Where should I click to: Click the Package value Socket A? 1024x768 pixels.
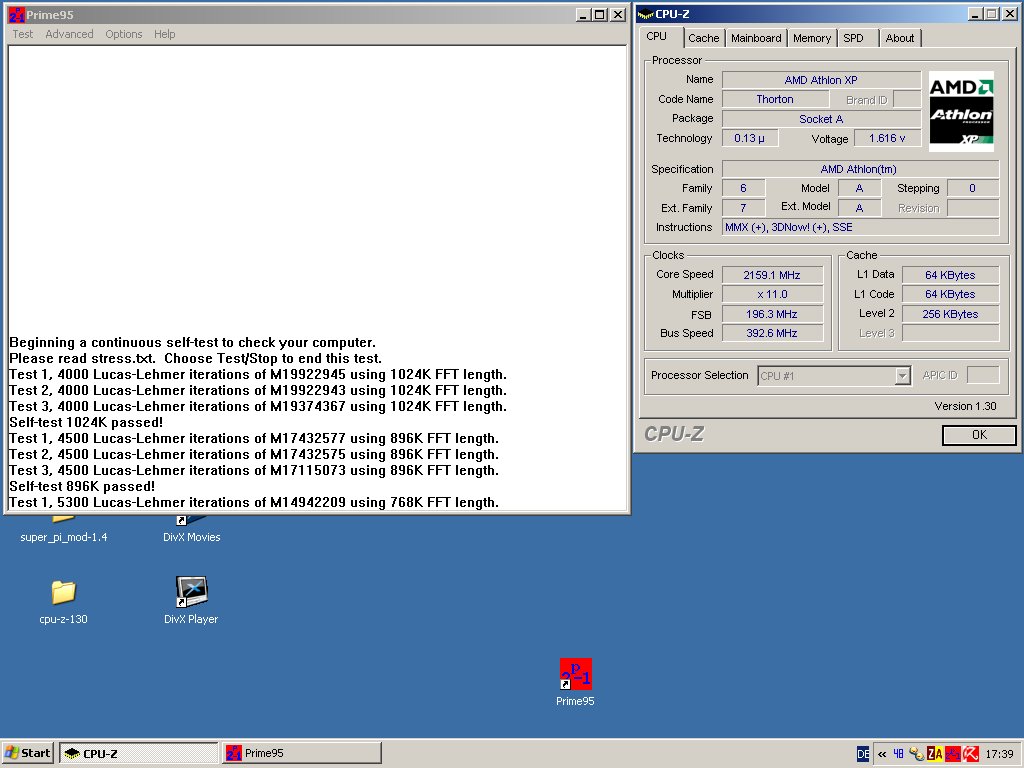click(821, 119)
